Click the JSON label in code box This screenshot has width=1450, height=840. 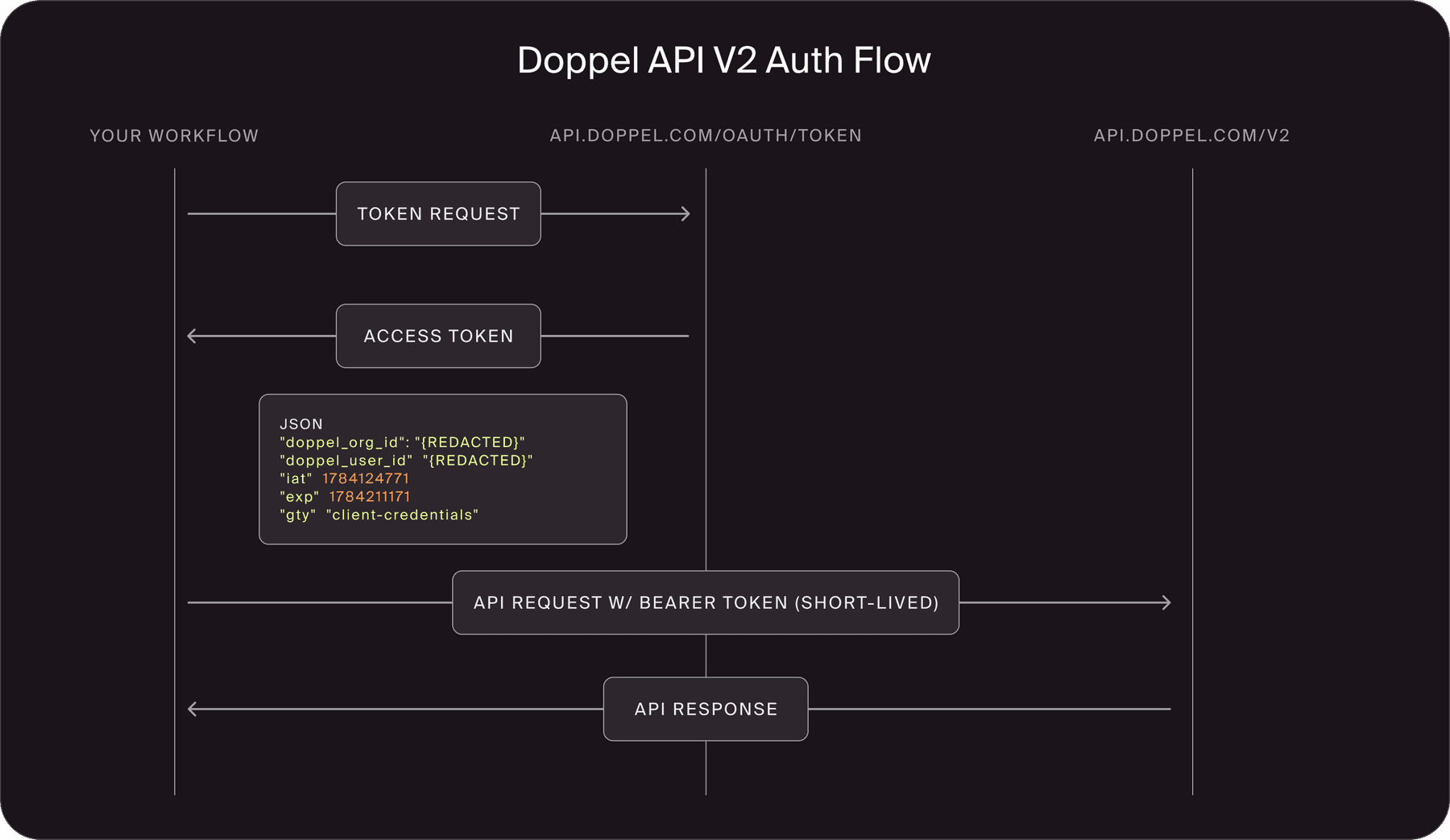pyautogui.click(x=301, y=424)
